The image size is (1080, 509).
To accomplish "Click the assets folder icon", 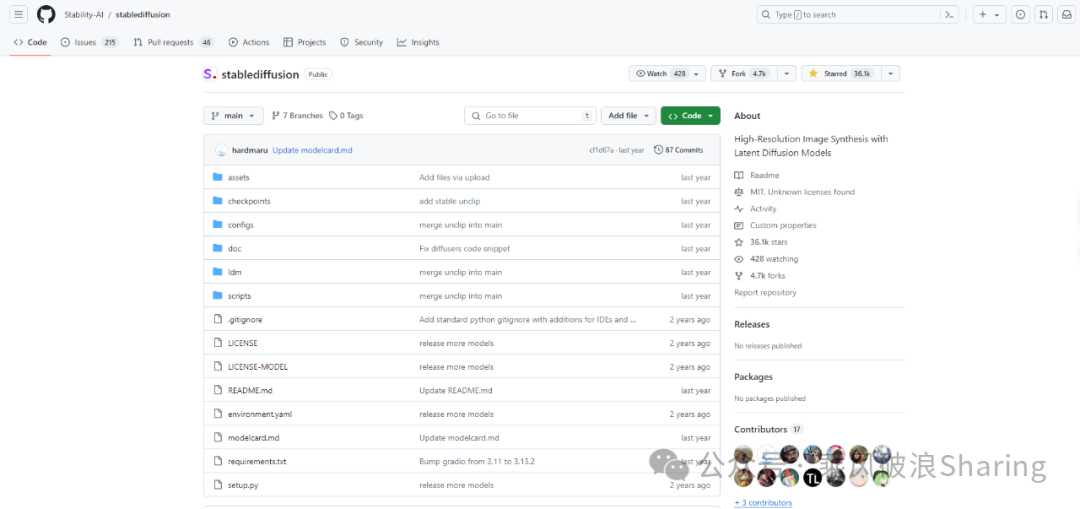I will [x=218, y=177].
